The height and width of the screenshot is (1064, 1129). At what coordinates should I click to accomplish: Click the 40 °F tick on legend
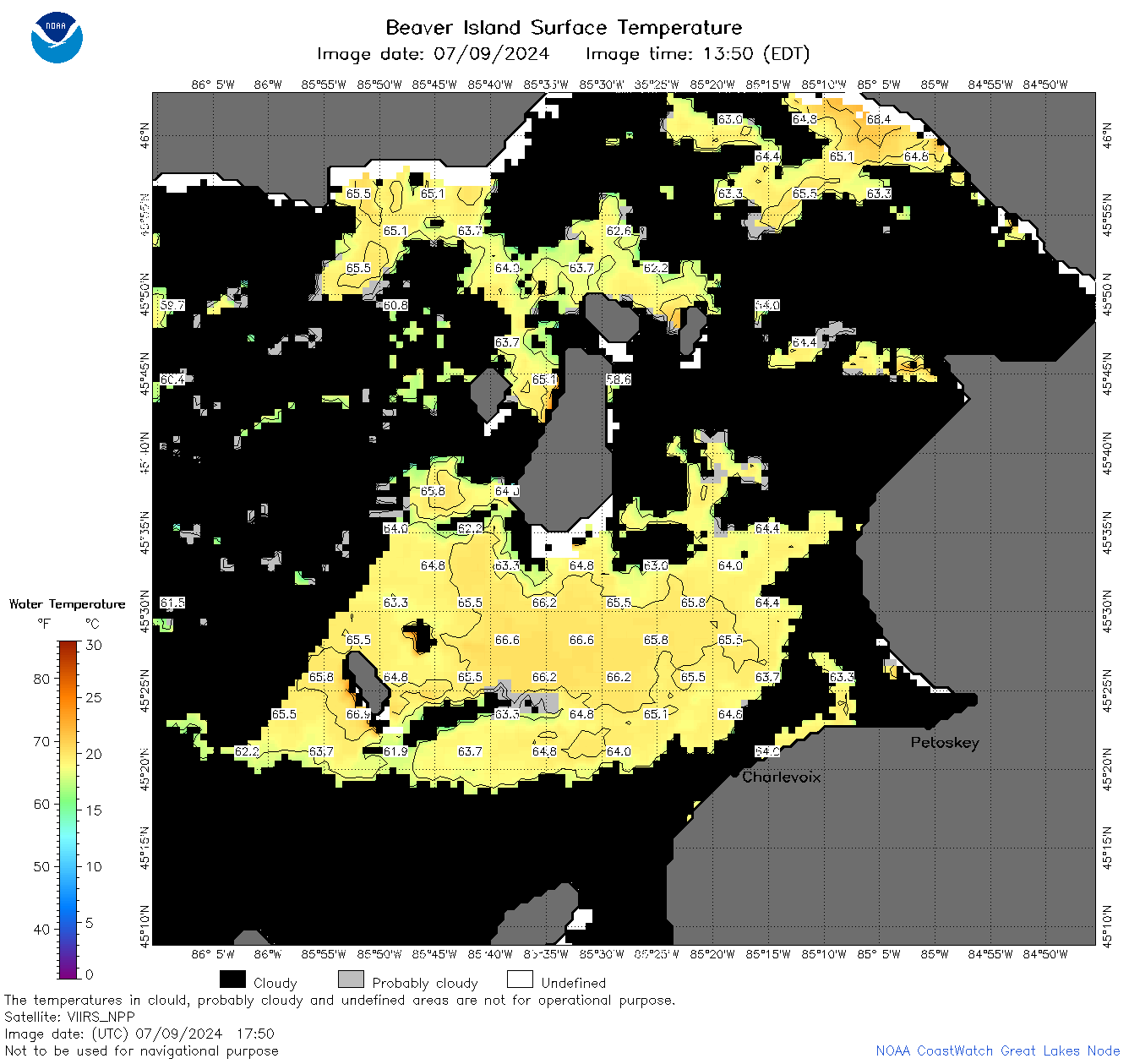click(x=41, y=929)
